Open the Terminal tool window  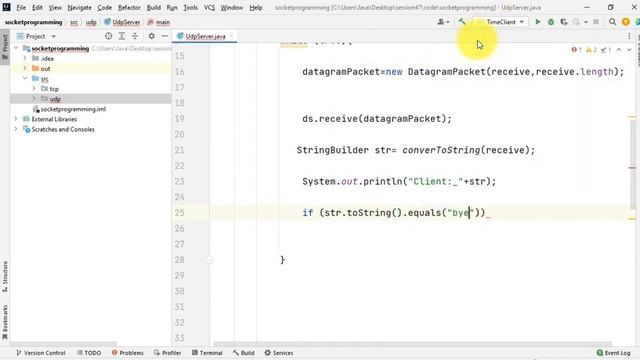(207, 353)
